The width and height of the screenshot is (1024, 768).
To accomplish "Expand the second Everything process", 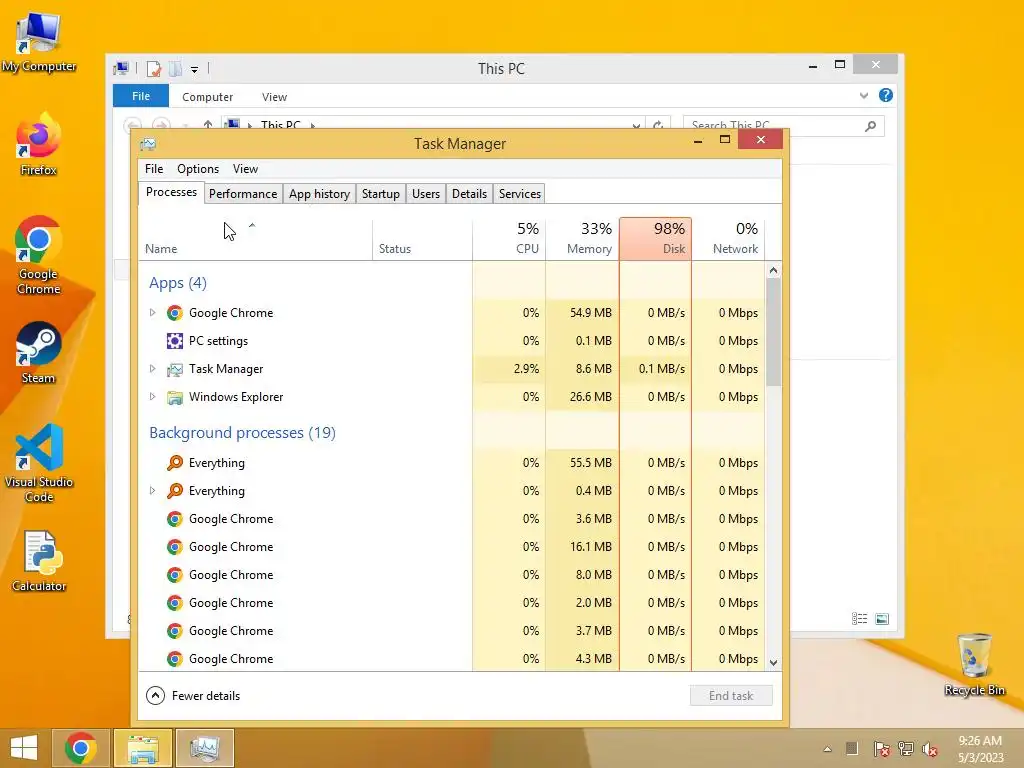I will tap(152, 491).
